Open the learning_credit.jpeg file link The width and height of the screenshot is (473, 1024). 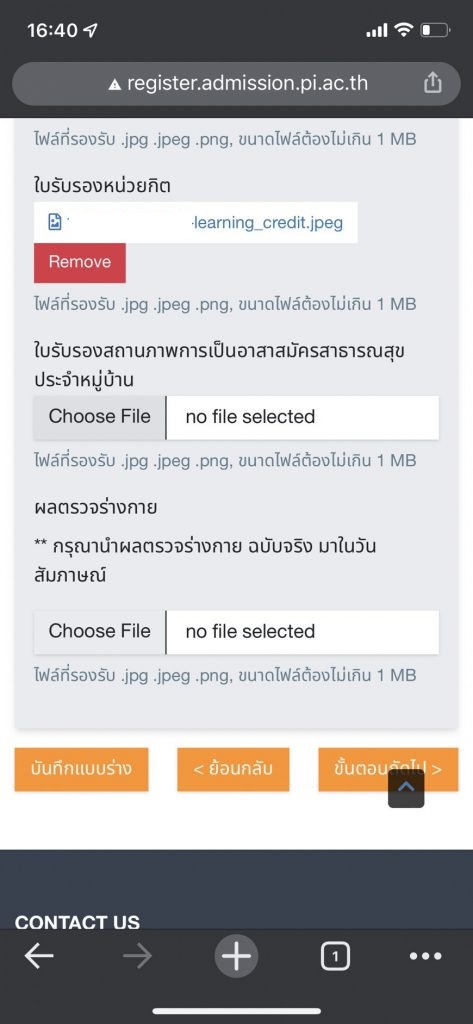click(267, 223)
